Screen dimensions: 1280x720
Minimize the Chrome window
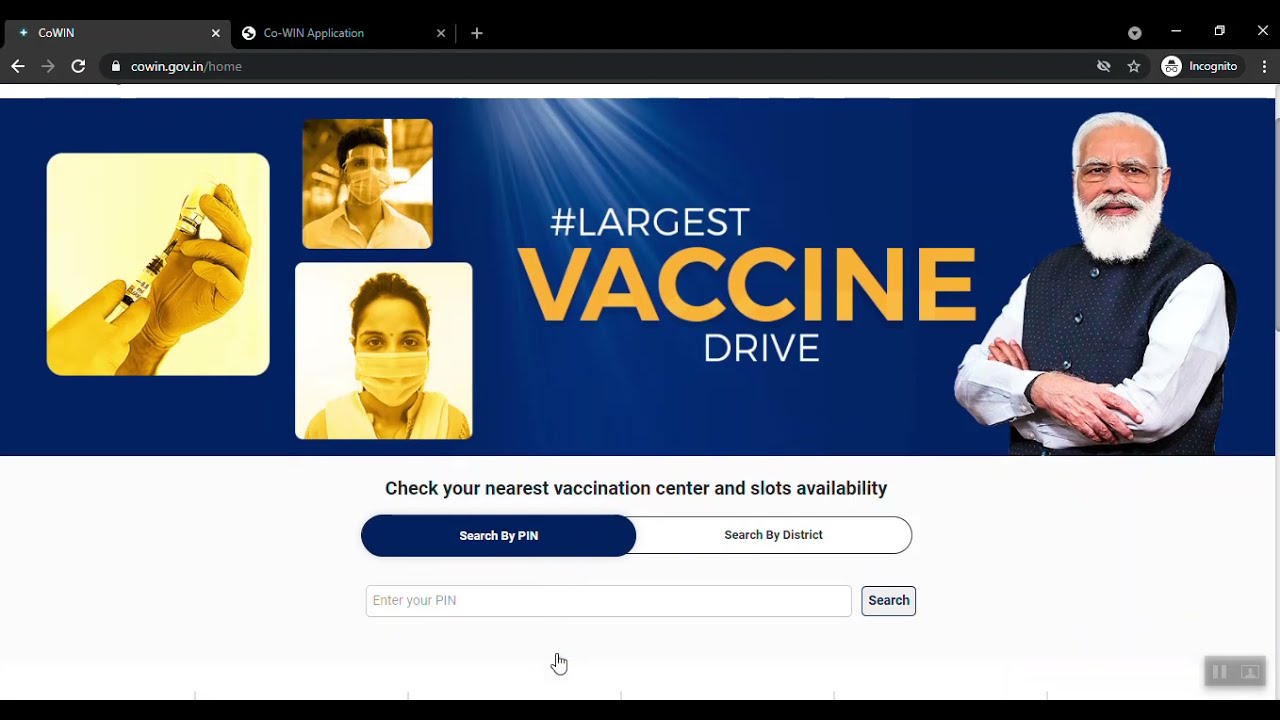point(1176,32)
